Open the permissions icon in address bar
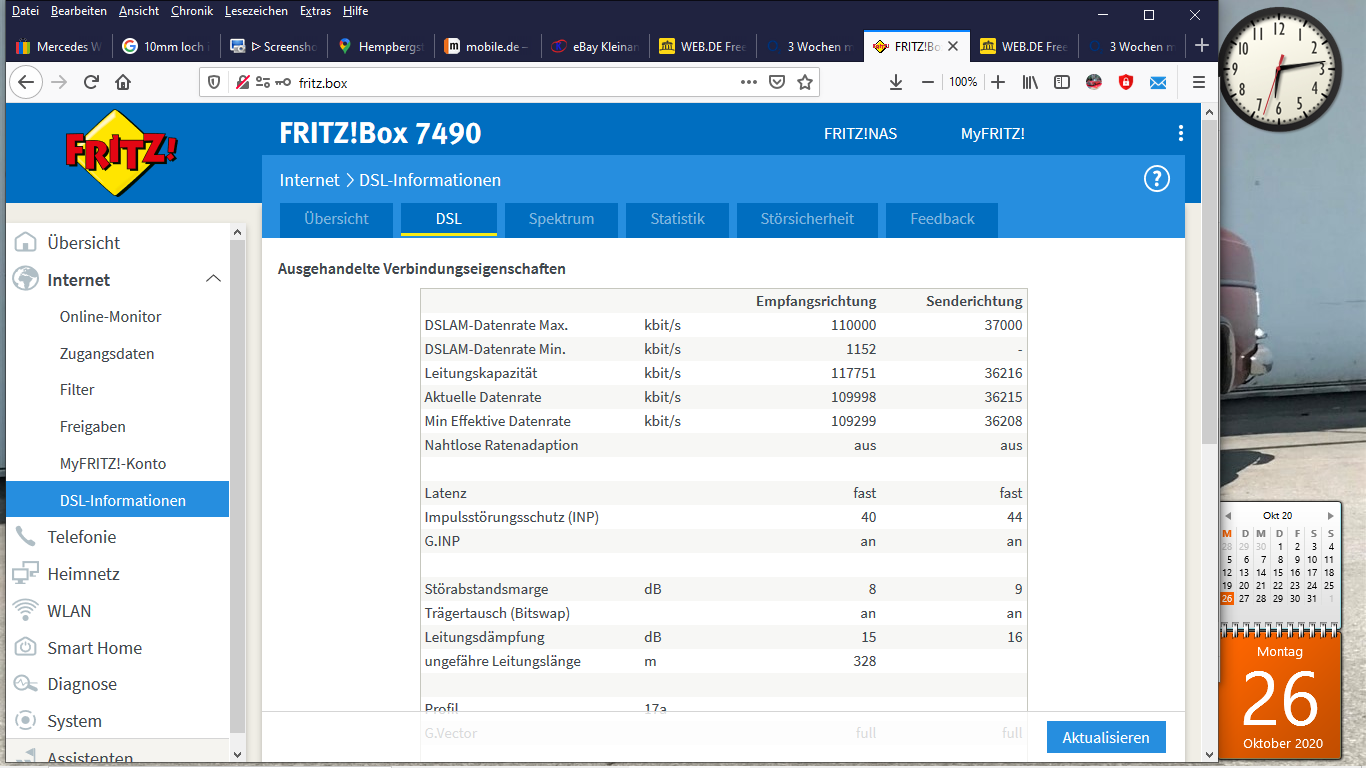 [x=263, y=82]
